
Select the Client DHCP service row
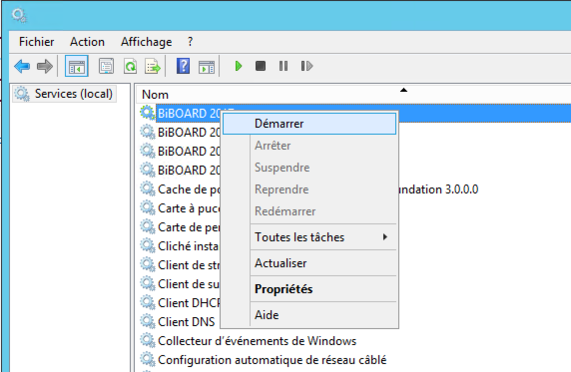click(189, 303)
